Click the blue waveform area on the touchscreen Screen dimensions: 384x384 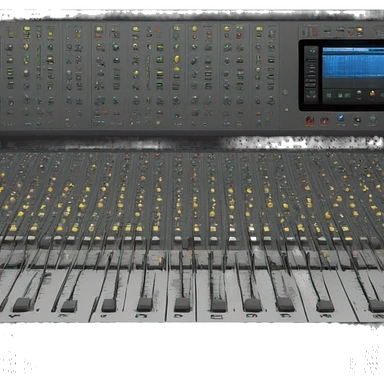pos(353,67)
